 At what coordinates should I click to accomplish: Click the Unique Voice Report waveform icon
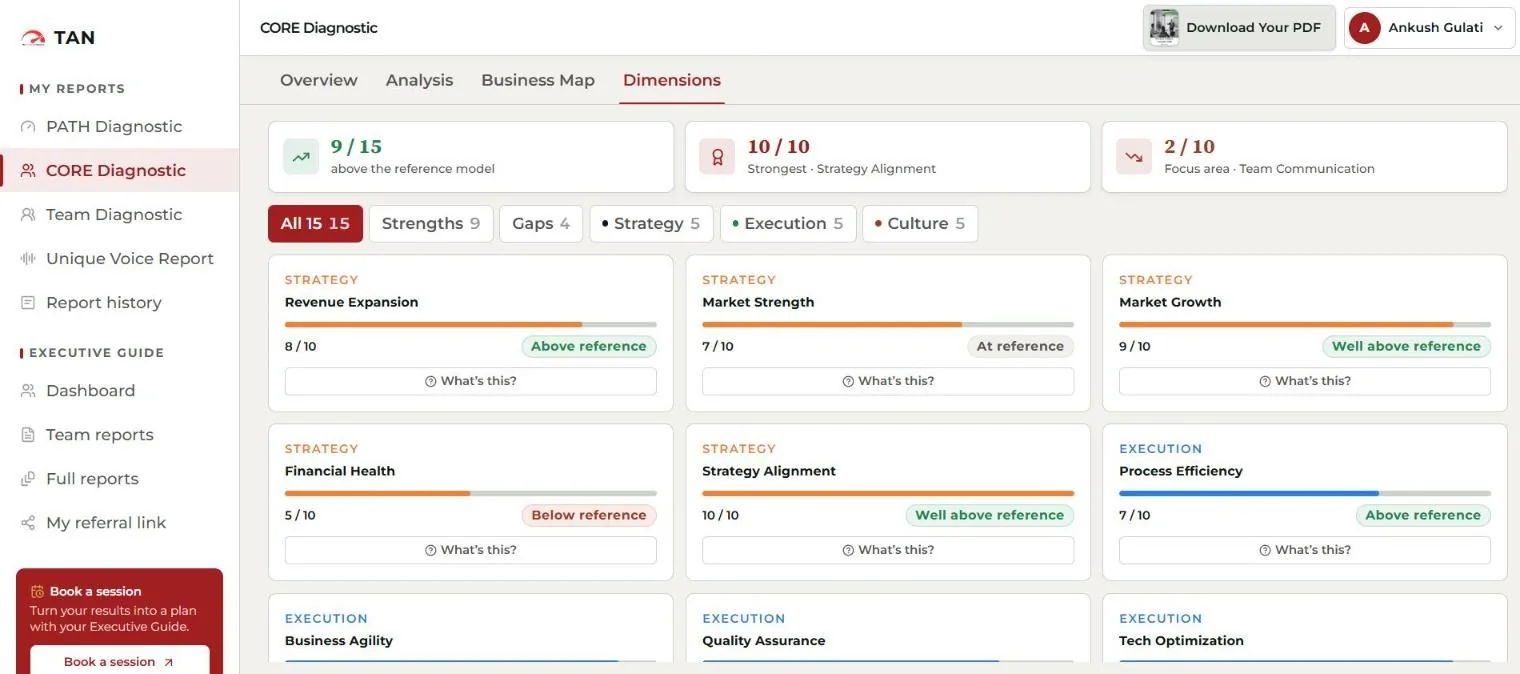28,259
